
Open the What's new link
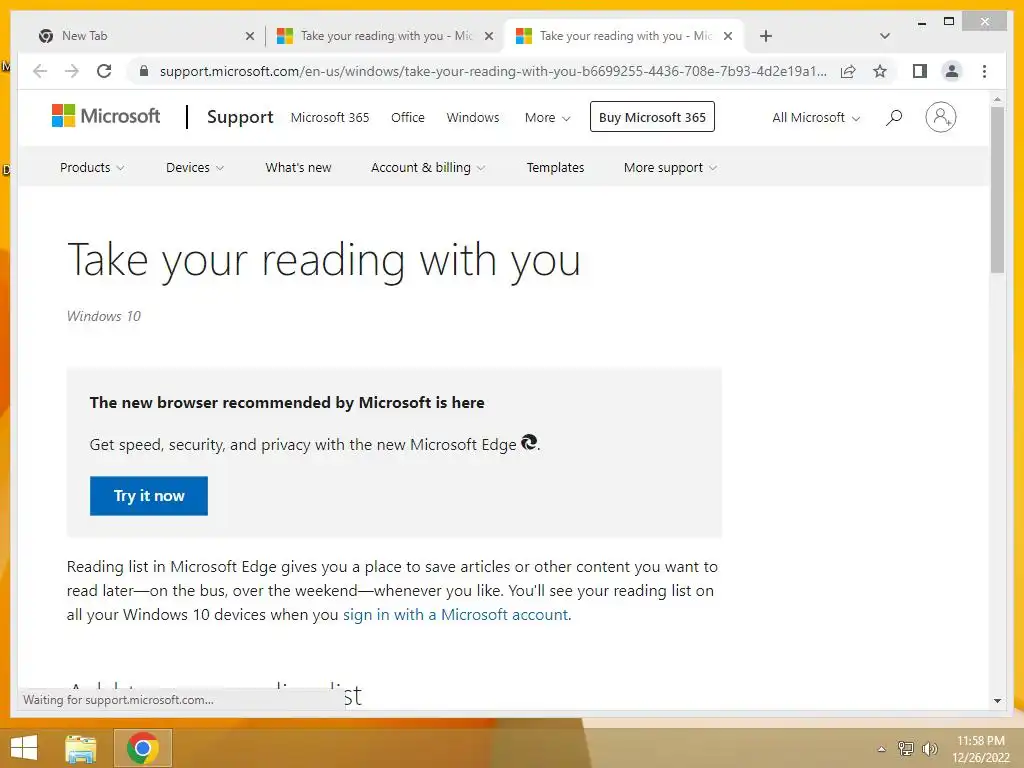click(298, 168)
